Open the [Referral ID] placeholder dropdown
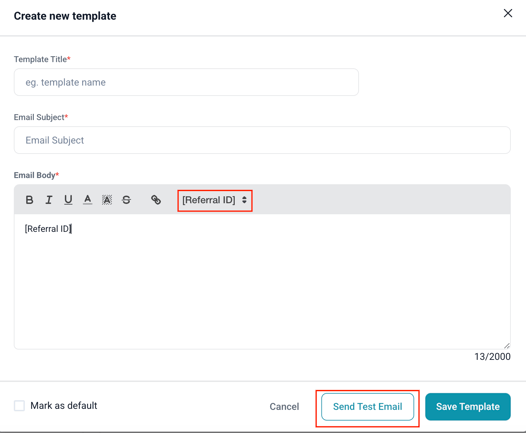The width and height of the screenshot is (526, 433). [215, 200]
